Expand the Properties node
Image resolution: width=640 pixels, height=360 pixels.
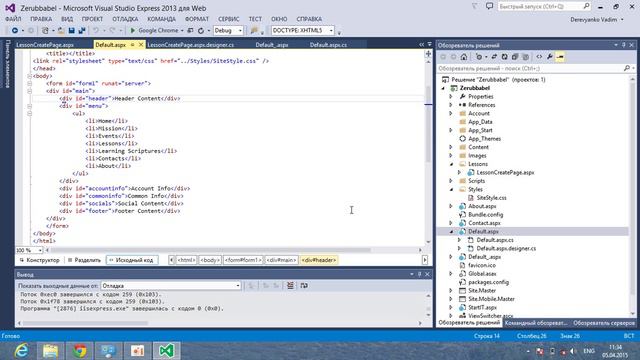[451, 96]
